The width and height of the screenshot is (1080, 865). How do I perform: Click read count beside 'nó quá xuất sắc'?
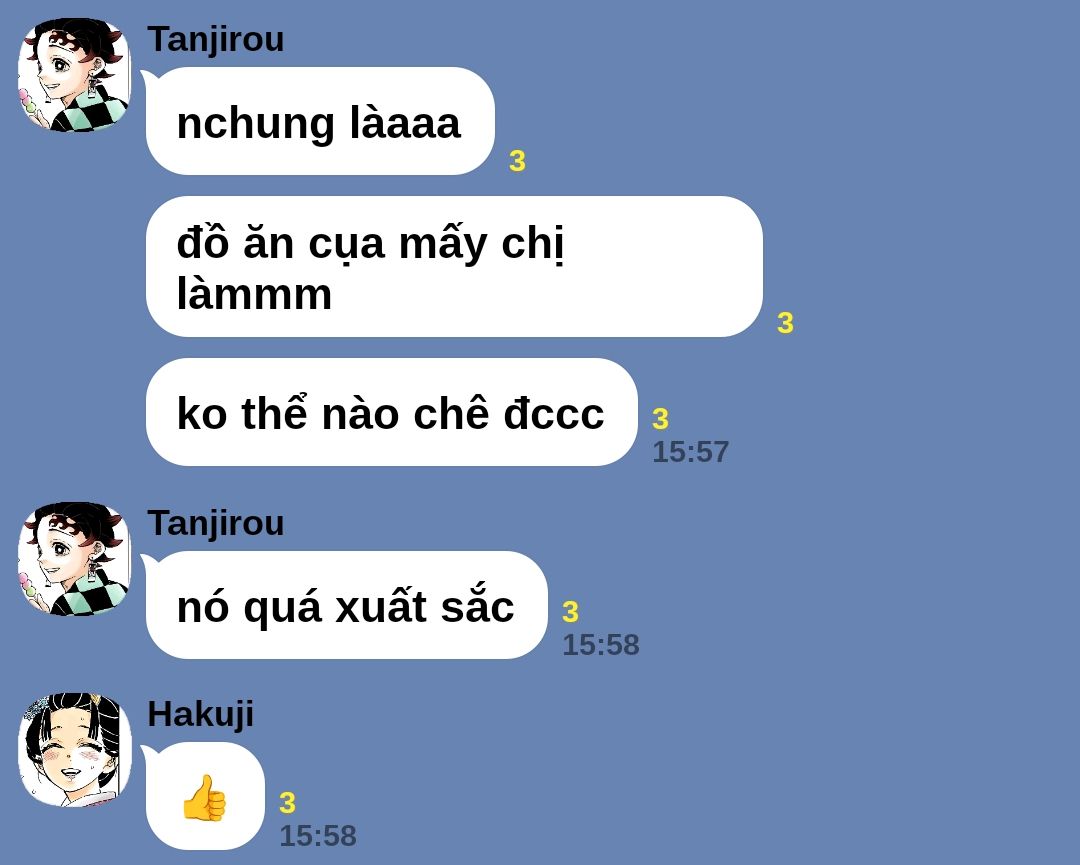(x=570, y=612)
